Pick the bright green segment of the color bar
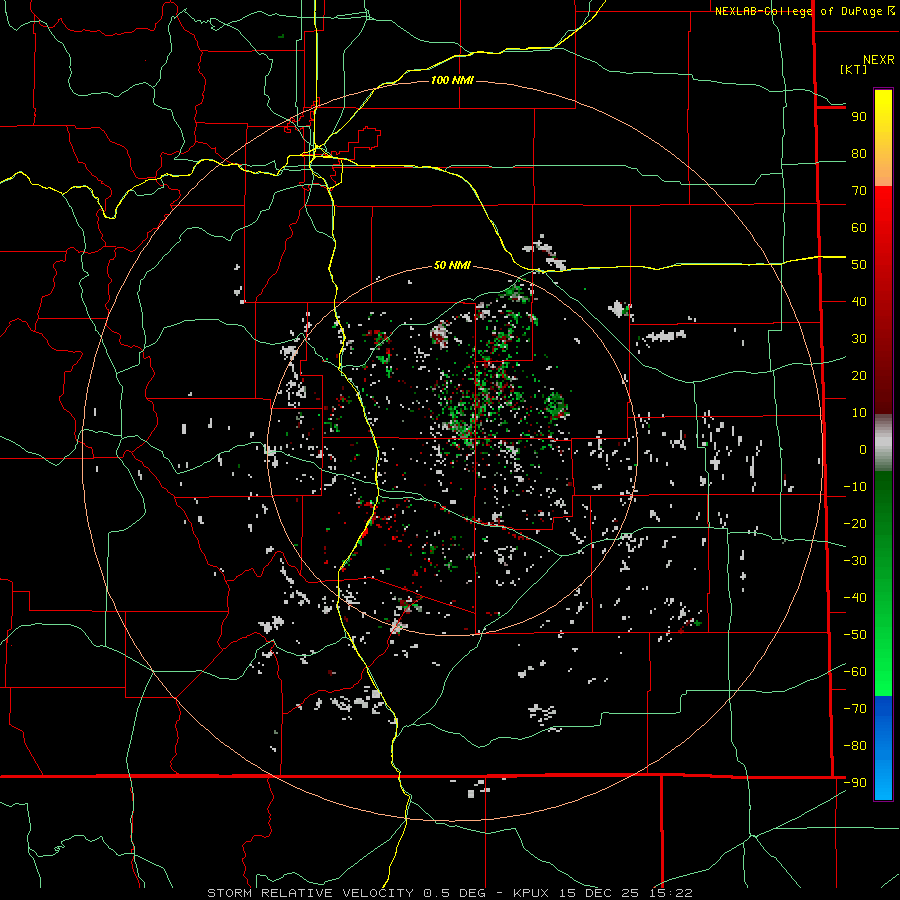This screenshot has height=900, width=900. point(883,660)
